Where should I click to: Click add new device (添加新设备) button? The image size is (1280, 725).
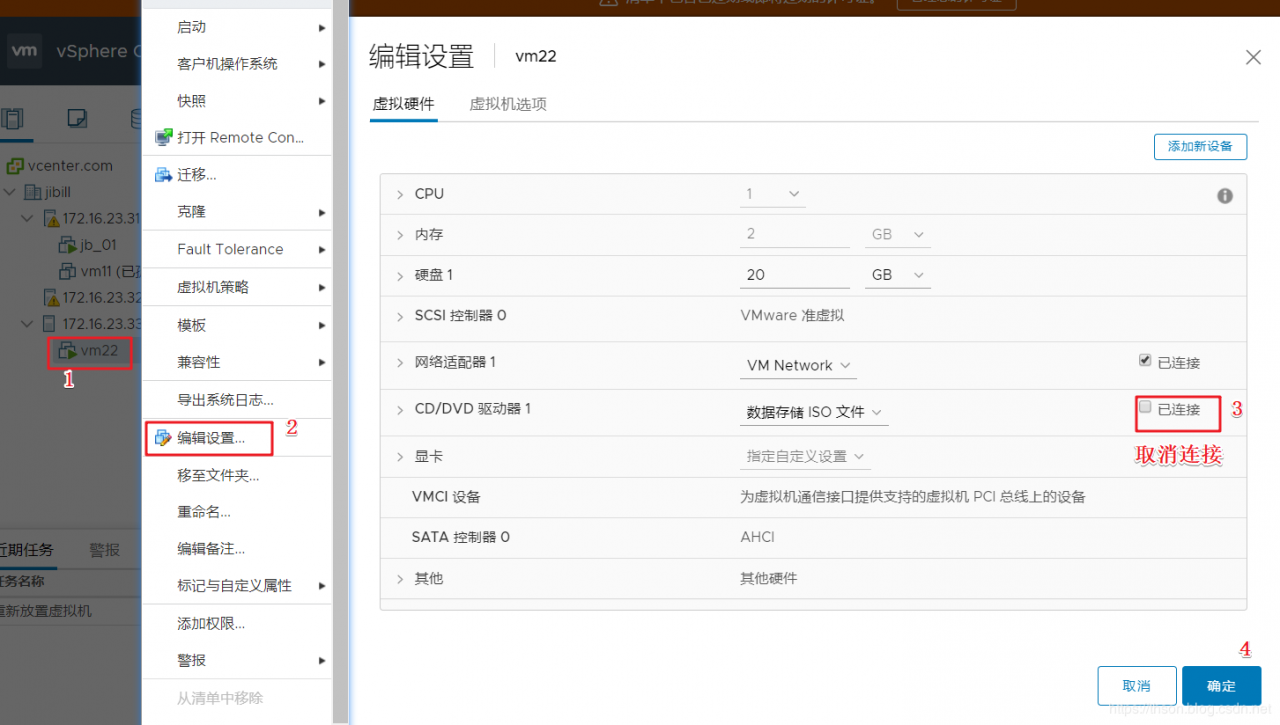coord(1200,146)
